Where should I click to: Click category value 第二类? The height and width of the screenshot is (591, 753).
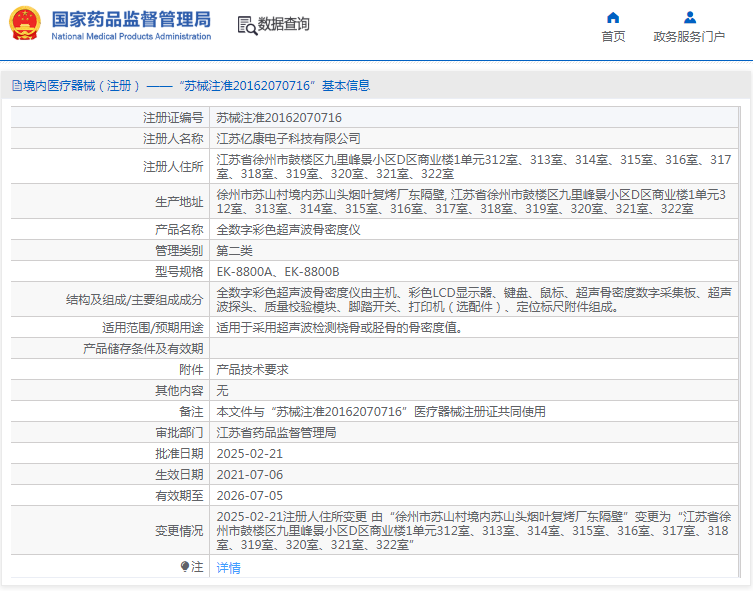234,251
